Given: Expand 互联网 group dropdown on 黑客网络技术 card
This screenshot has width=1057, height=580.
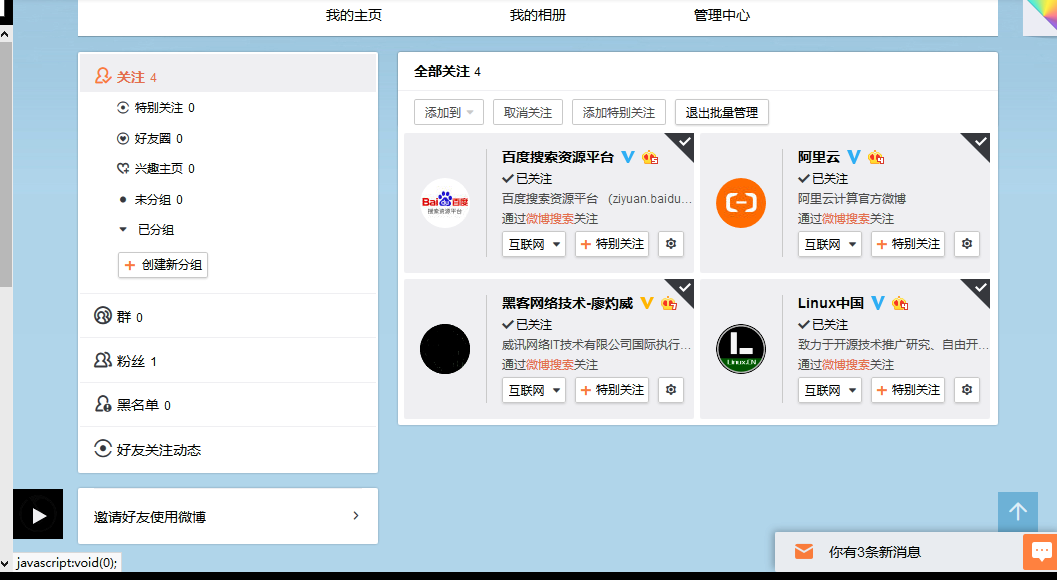Looking at the screenshot, I should (533, 390).
